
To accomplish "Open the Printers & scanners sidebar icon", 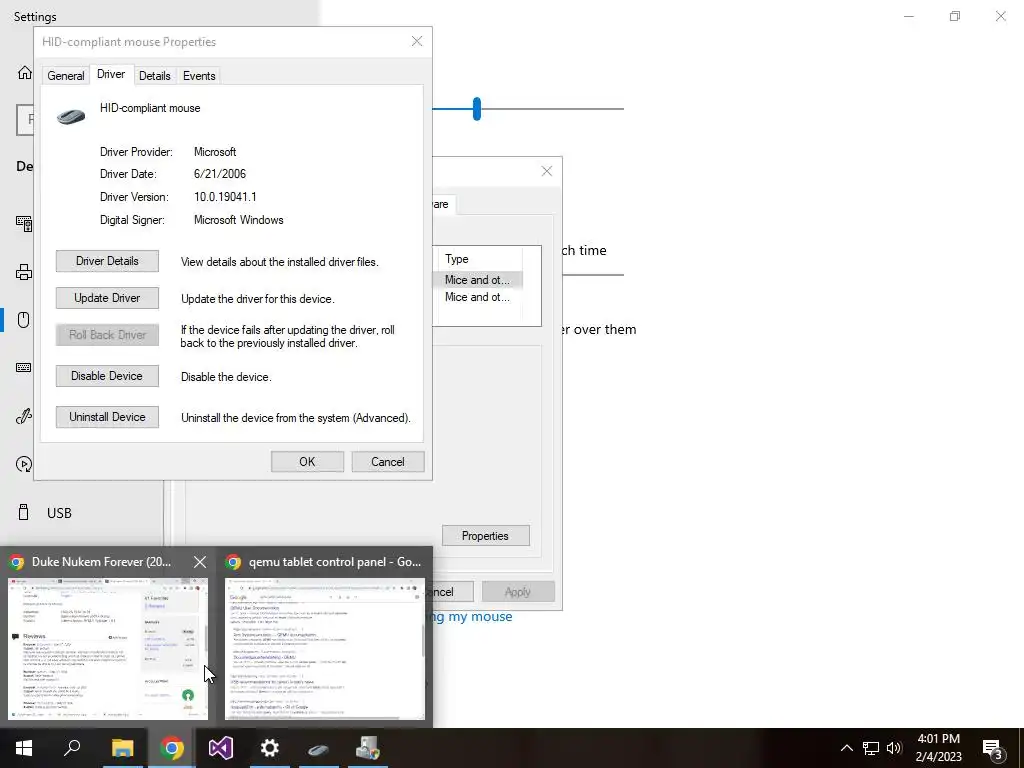I will (24, 272).
